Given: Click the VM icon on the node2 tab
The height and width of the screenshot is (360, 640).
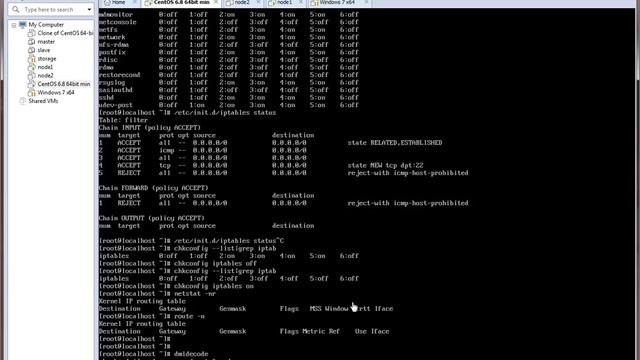Looking at the screenshot, I should 230,3.
